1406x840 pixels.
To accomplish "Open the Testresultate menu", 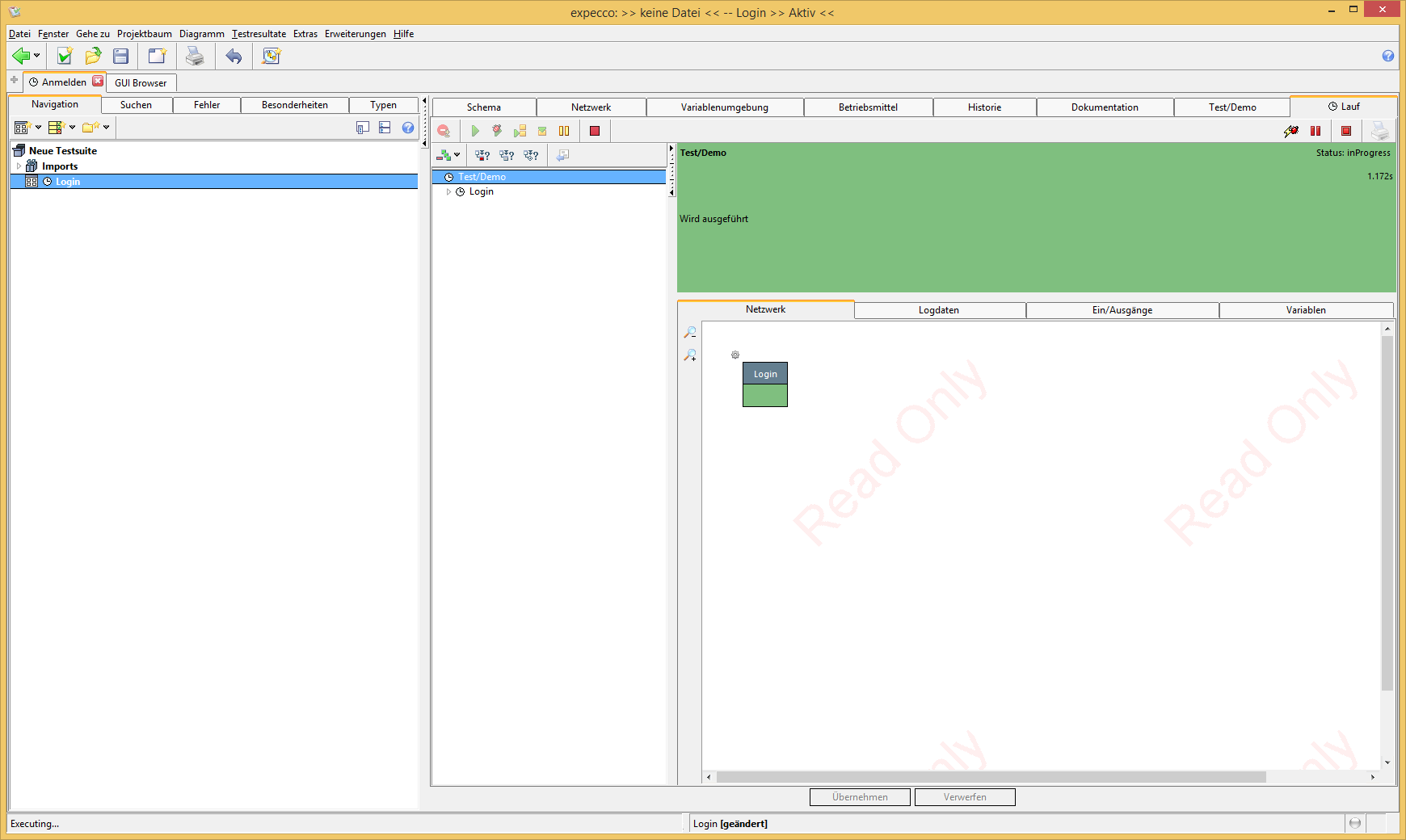I will [x=259, y=34].
